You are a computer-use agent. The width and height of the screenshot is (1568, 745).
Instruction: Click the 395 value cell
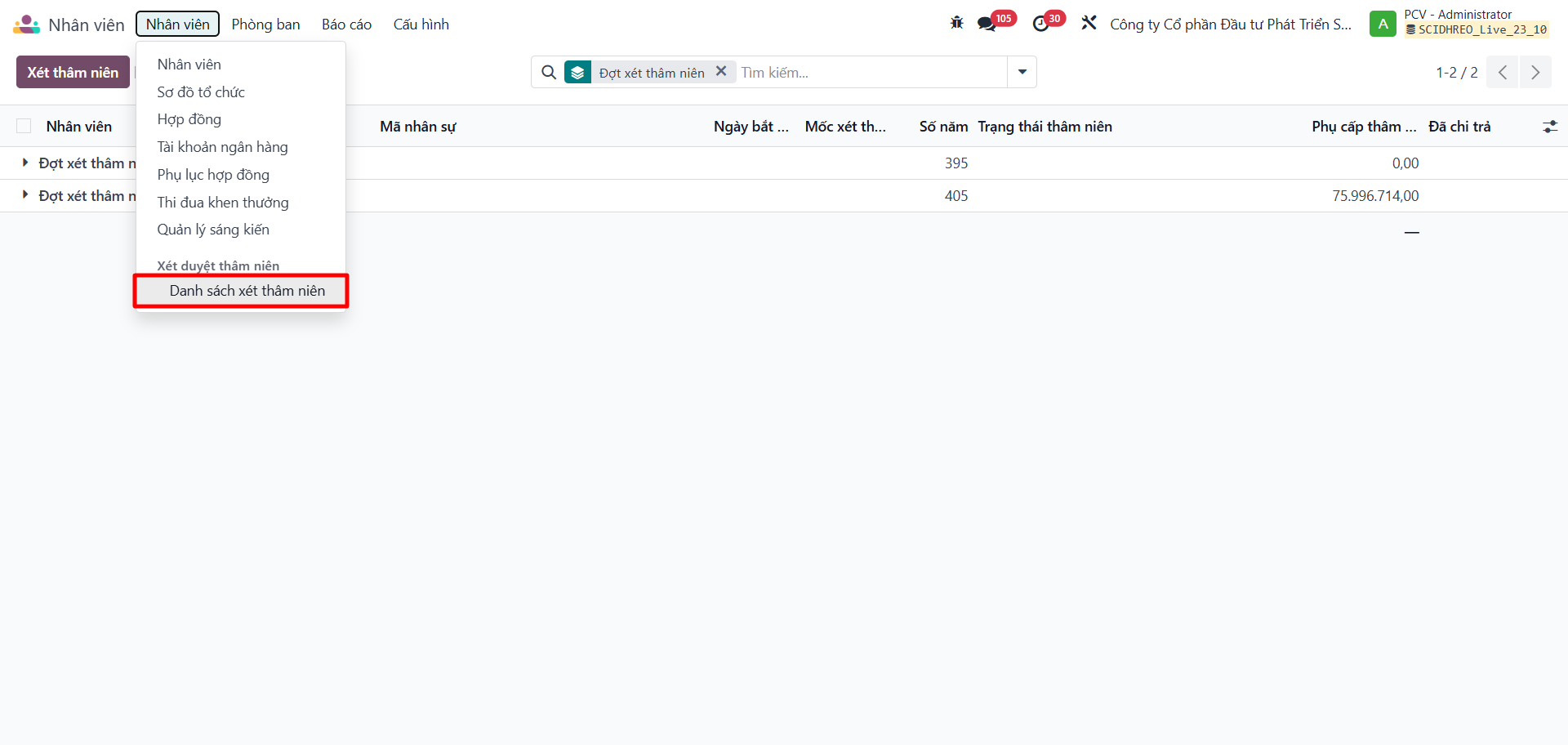956,163
